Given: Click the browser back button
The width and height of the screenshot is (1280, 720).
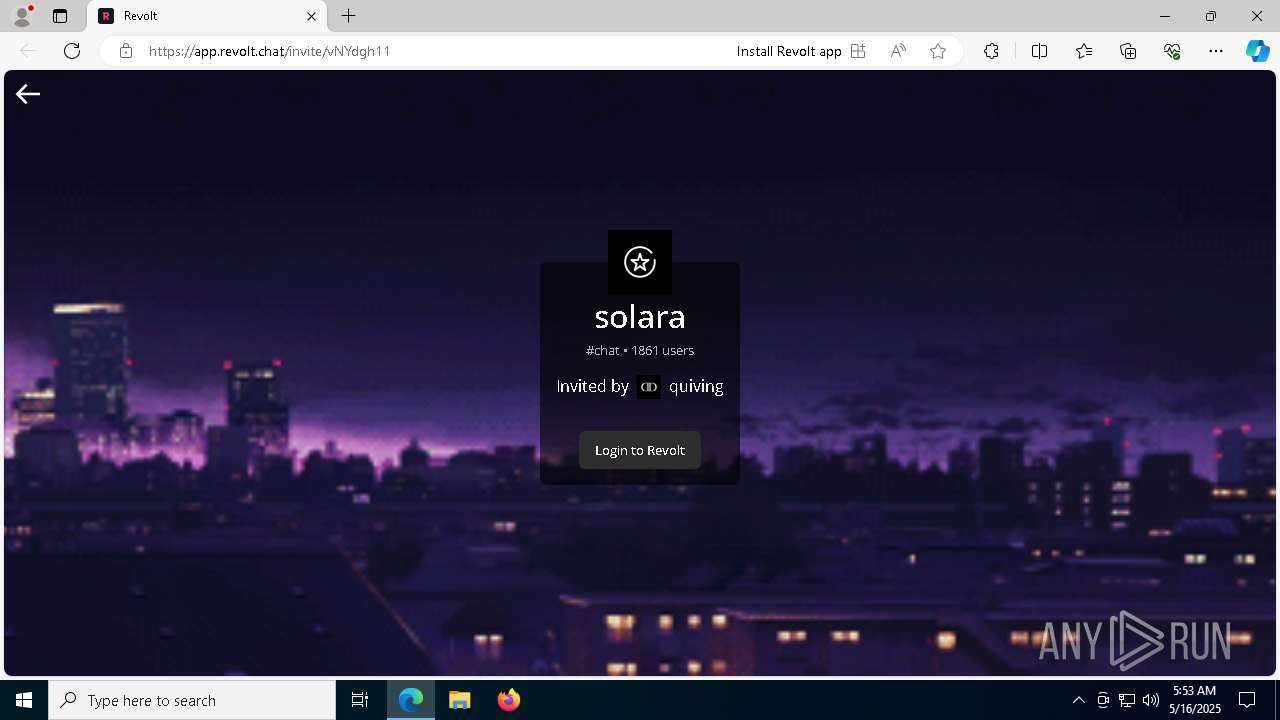Looking at the screenshot, I should [28, 51].
